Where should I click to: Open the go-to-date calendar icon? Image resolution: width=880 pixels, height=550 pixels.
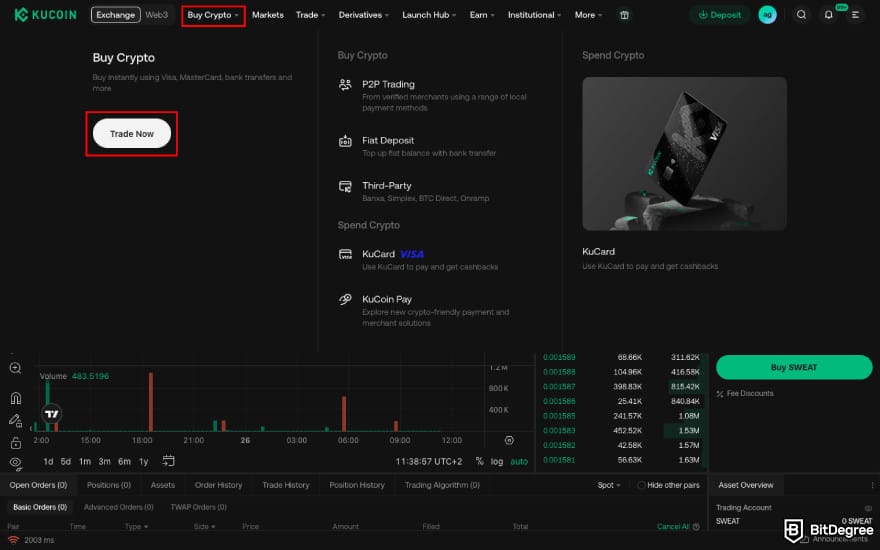[x=168, y=461]
